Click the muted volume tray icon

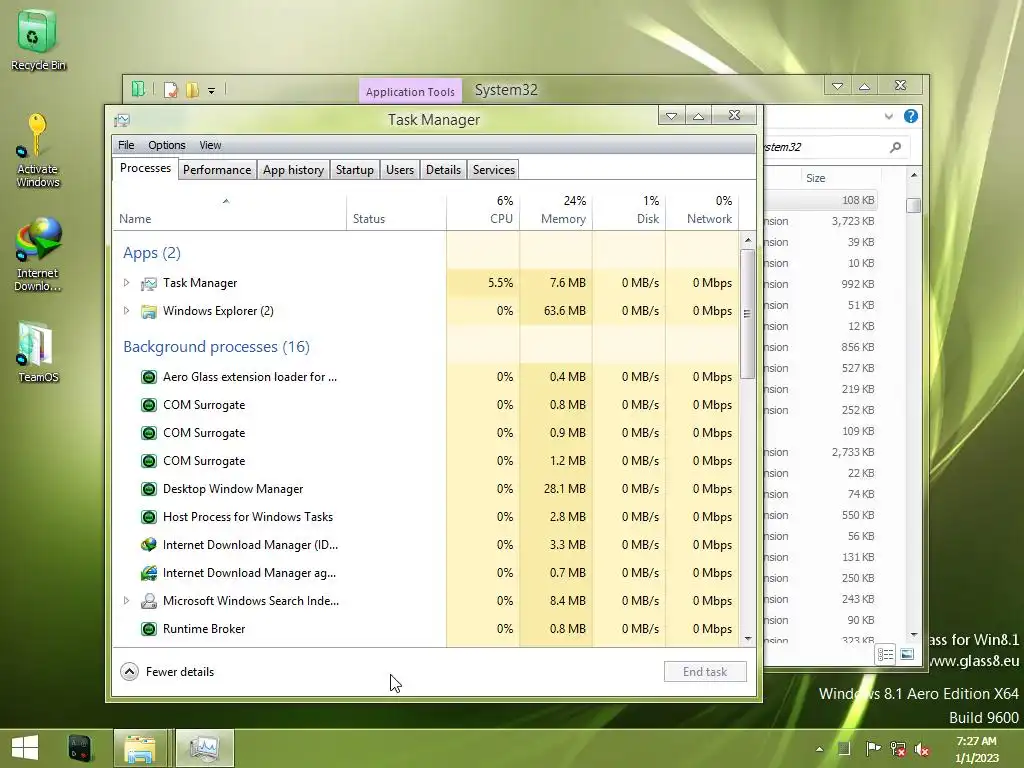(922, 749)
